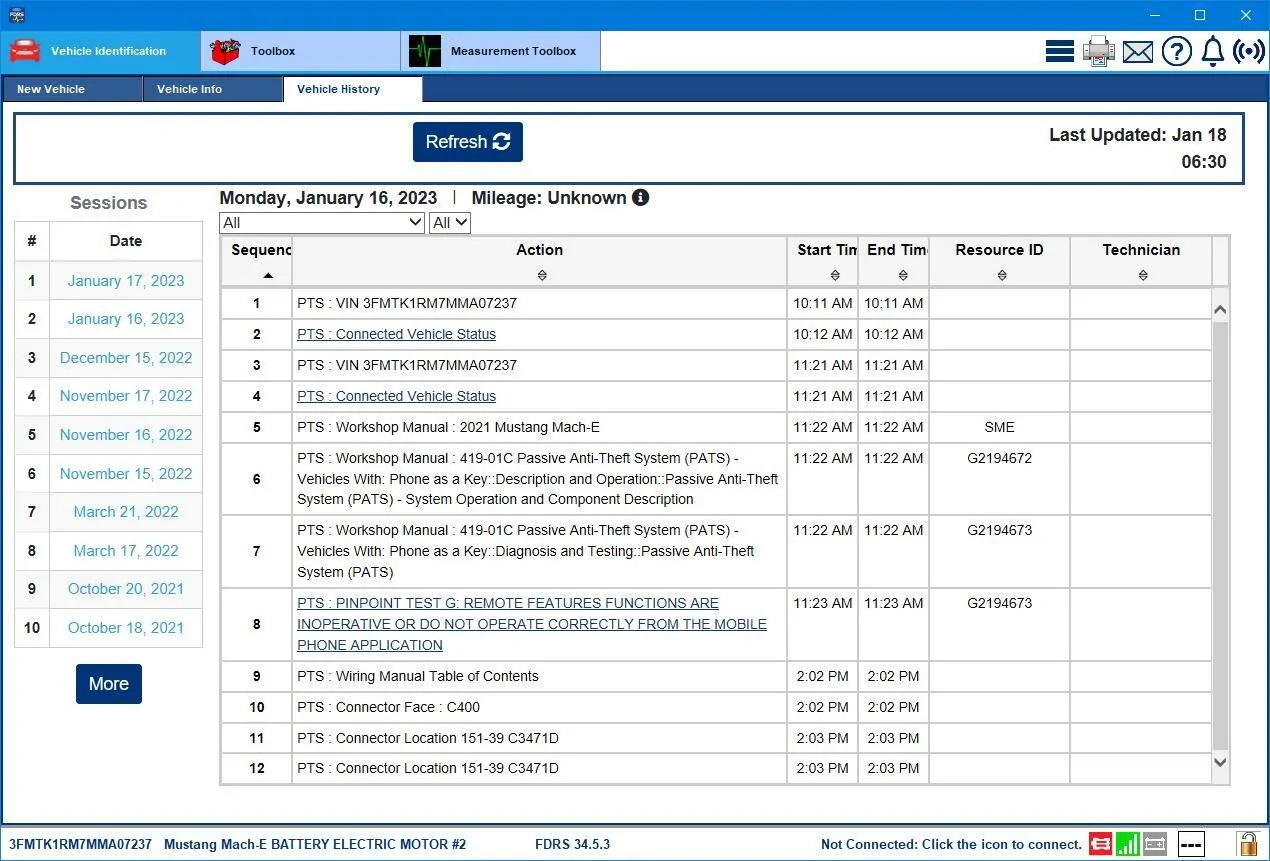Viewport: 1270px width, 861px height.
Task: Open PINPOINT TEST G link
Action: tap(532, 624)
